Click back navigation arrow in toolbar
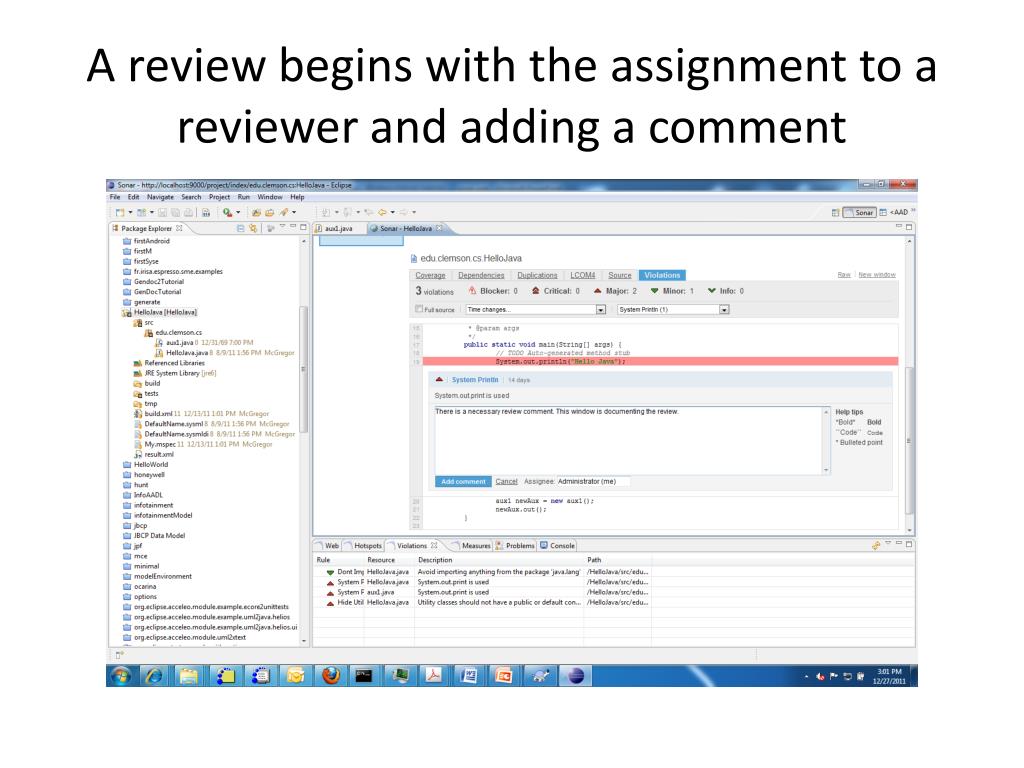 click(380, 212)
